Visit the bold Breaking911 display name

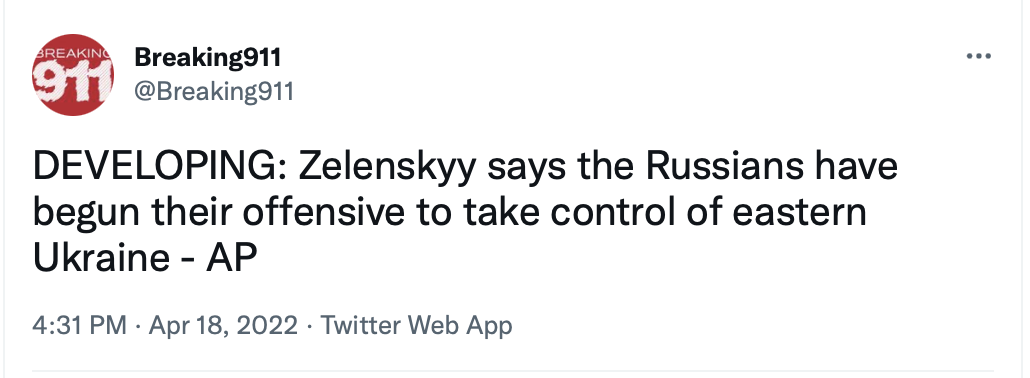tap(208, 58)
